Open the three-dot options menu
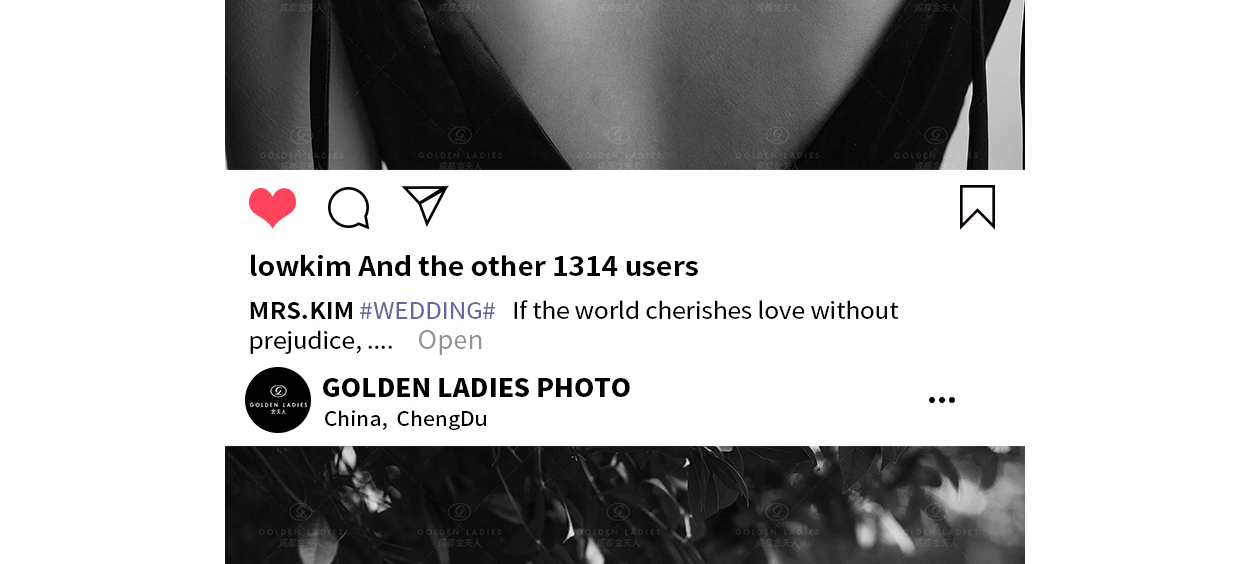The image size is (1250, 564). coord(941,400)
